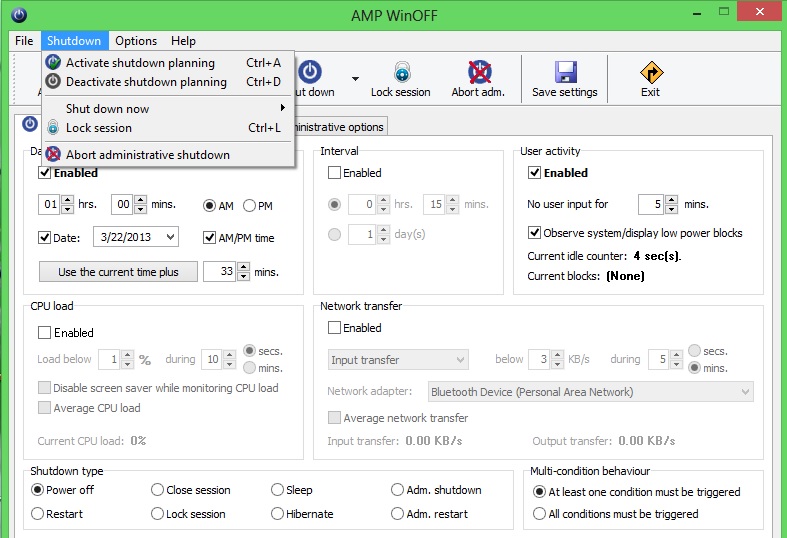Open the Help menu

tap(183, 41)
